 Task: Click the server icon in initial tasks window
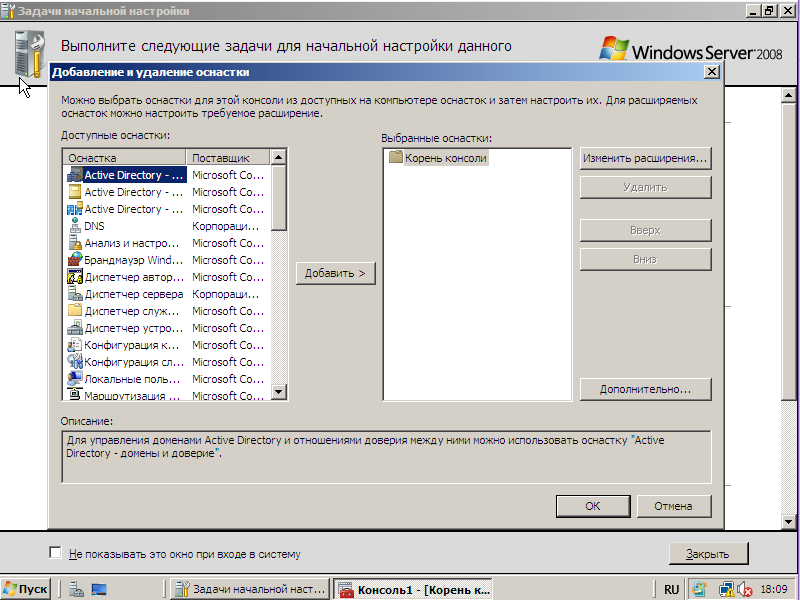tap(30, 55)
